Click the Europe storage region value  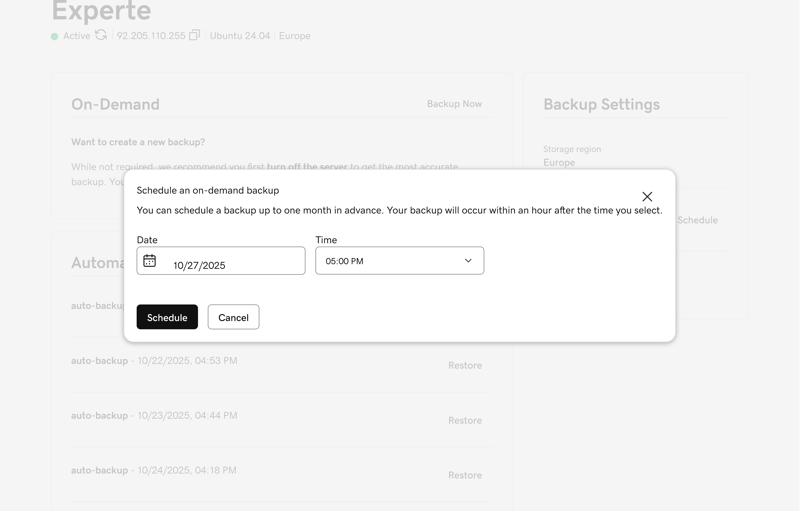[559, 162]
